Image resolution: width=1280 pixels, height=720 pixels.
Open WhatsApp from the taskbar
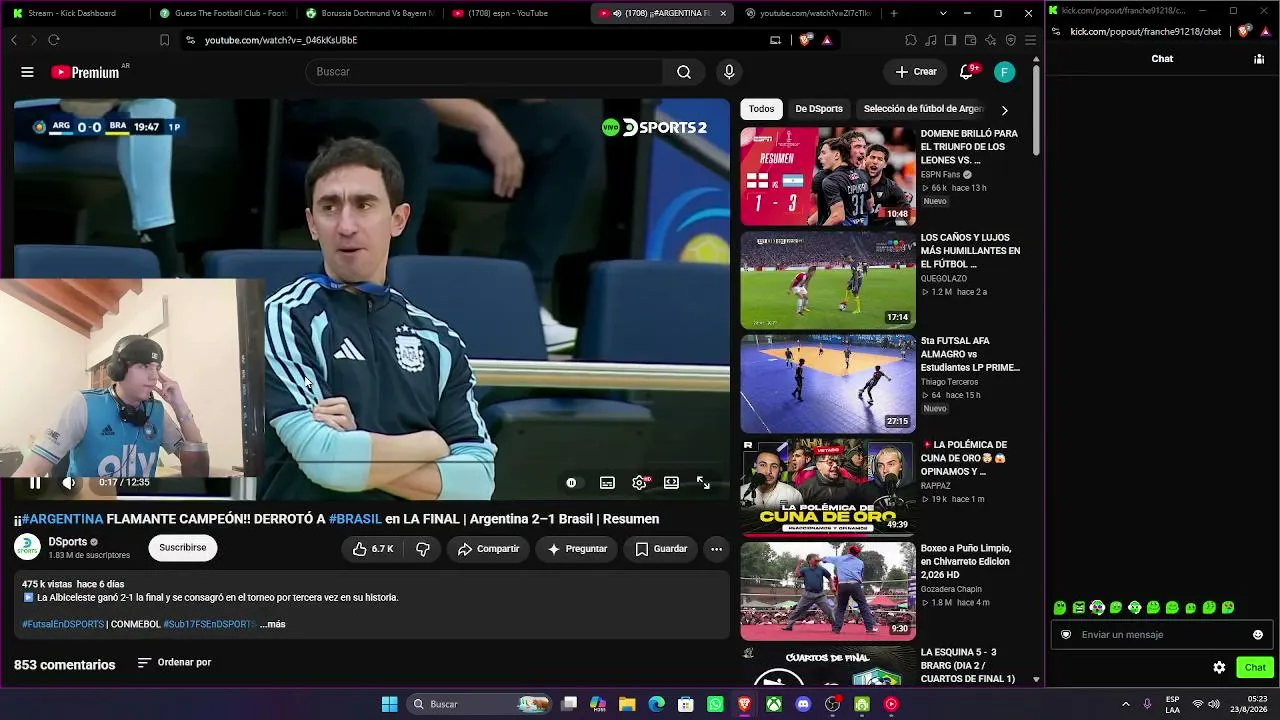coord(715,704)
